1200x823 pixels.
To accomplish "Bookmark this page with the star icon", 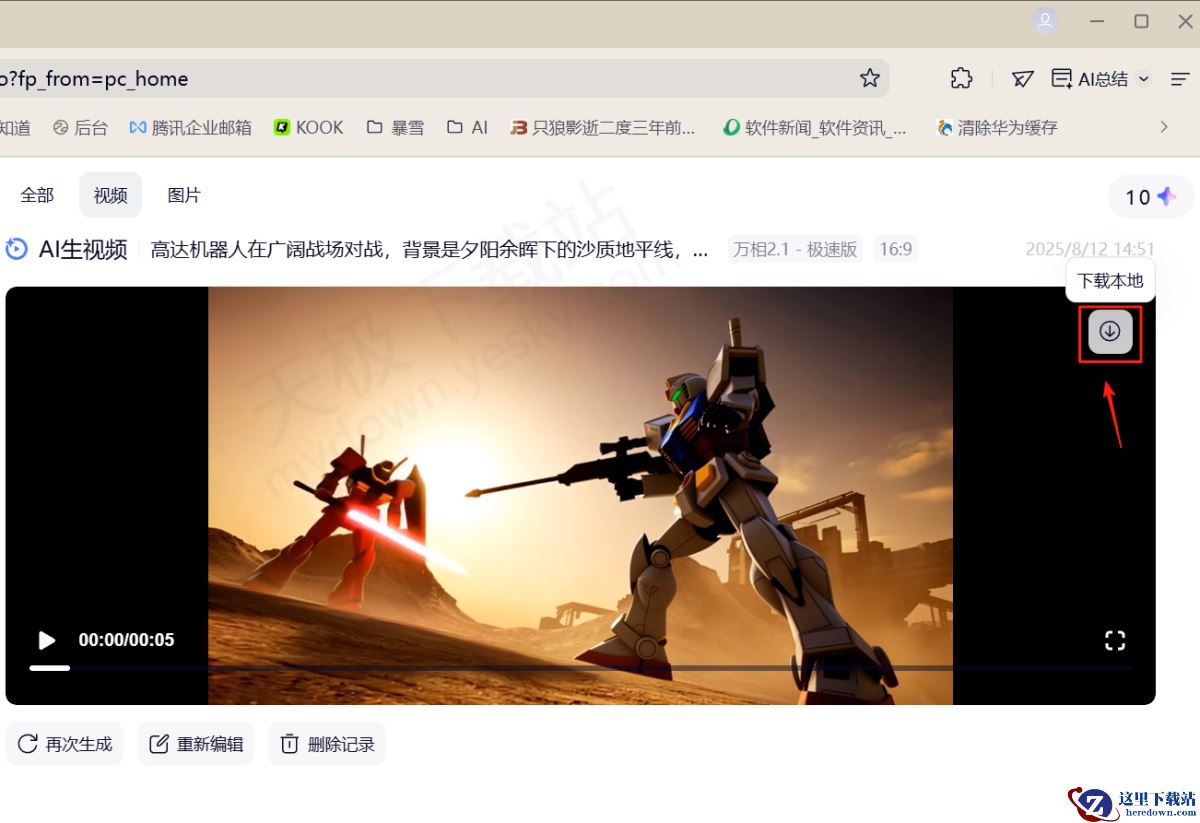I will tap(870, 78).
